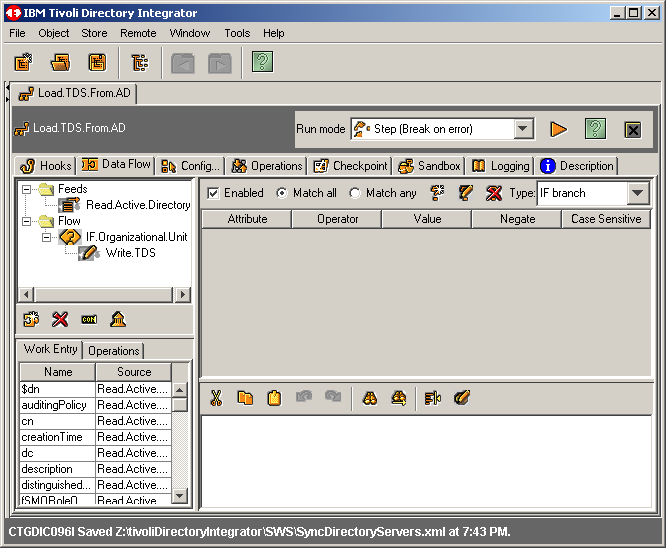Select the Match any radio button

pos(354,193)
